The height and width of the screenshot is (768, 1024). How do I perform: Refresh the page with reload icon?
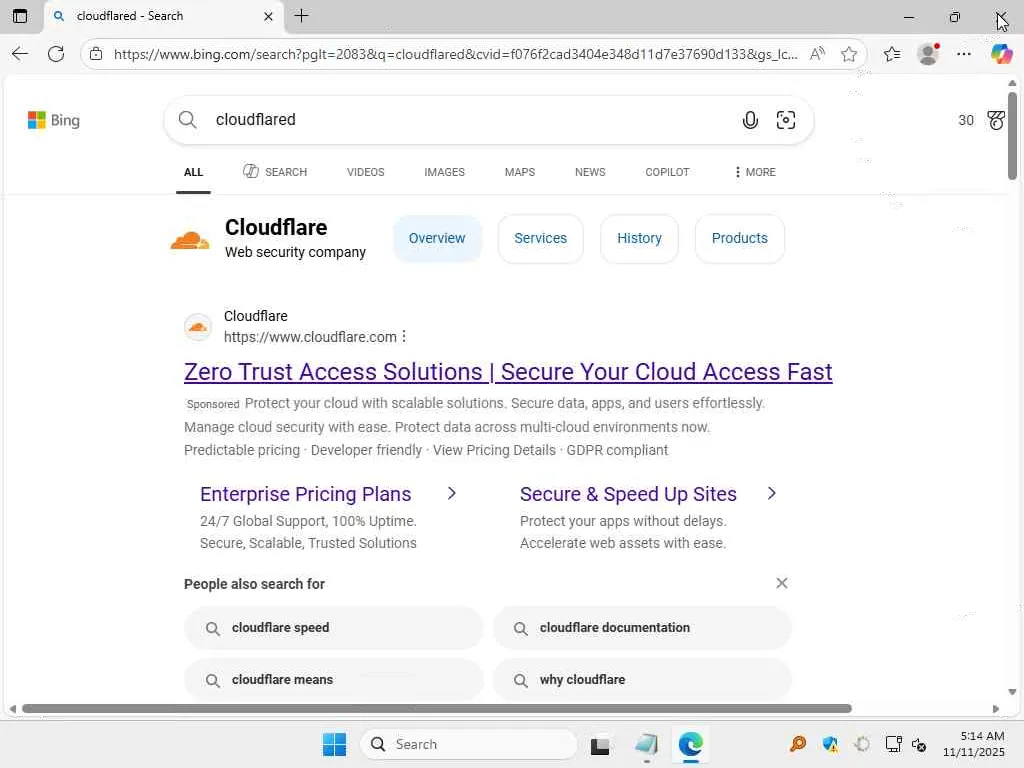coord(56,54)
